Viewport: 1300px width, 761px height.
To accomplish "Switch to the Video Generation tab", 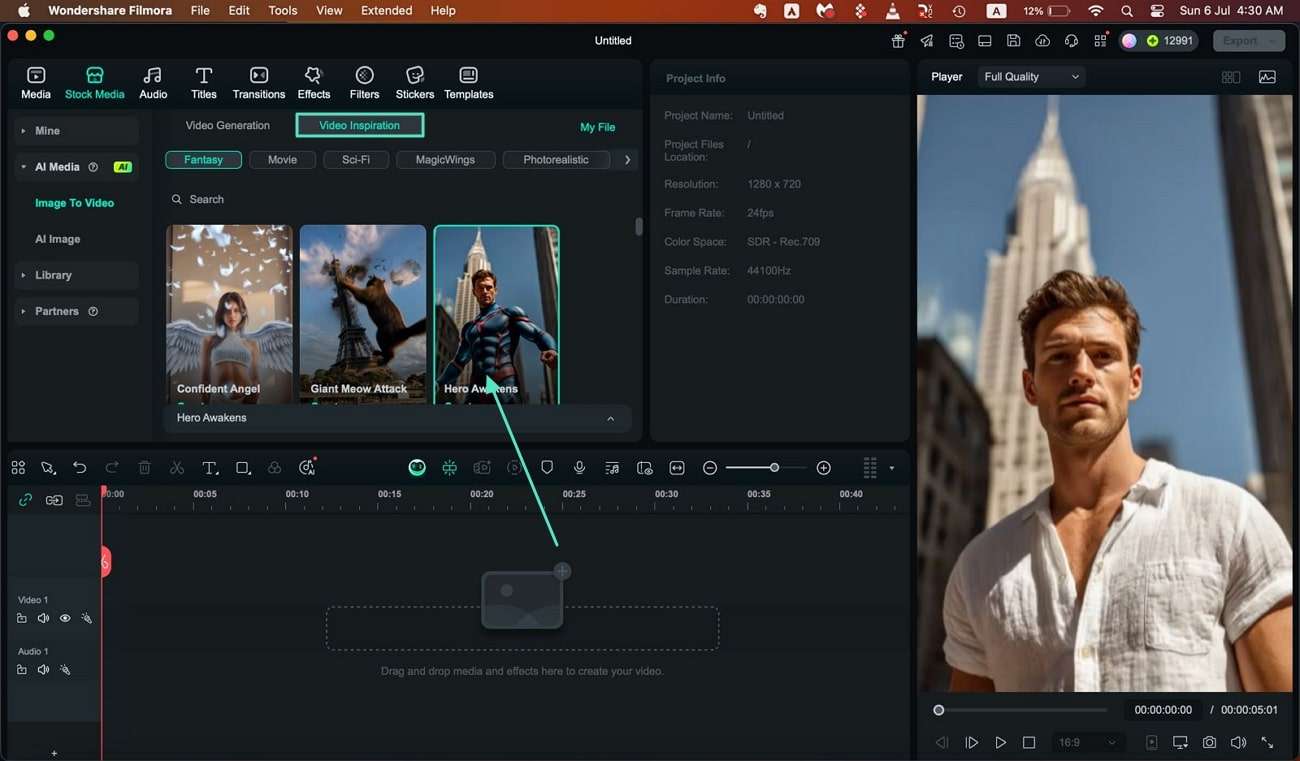I will (228, 125).
